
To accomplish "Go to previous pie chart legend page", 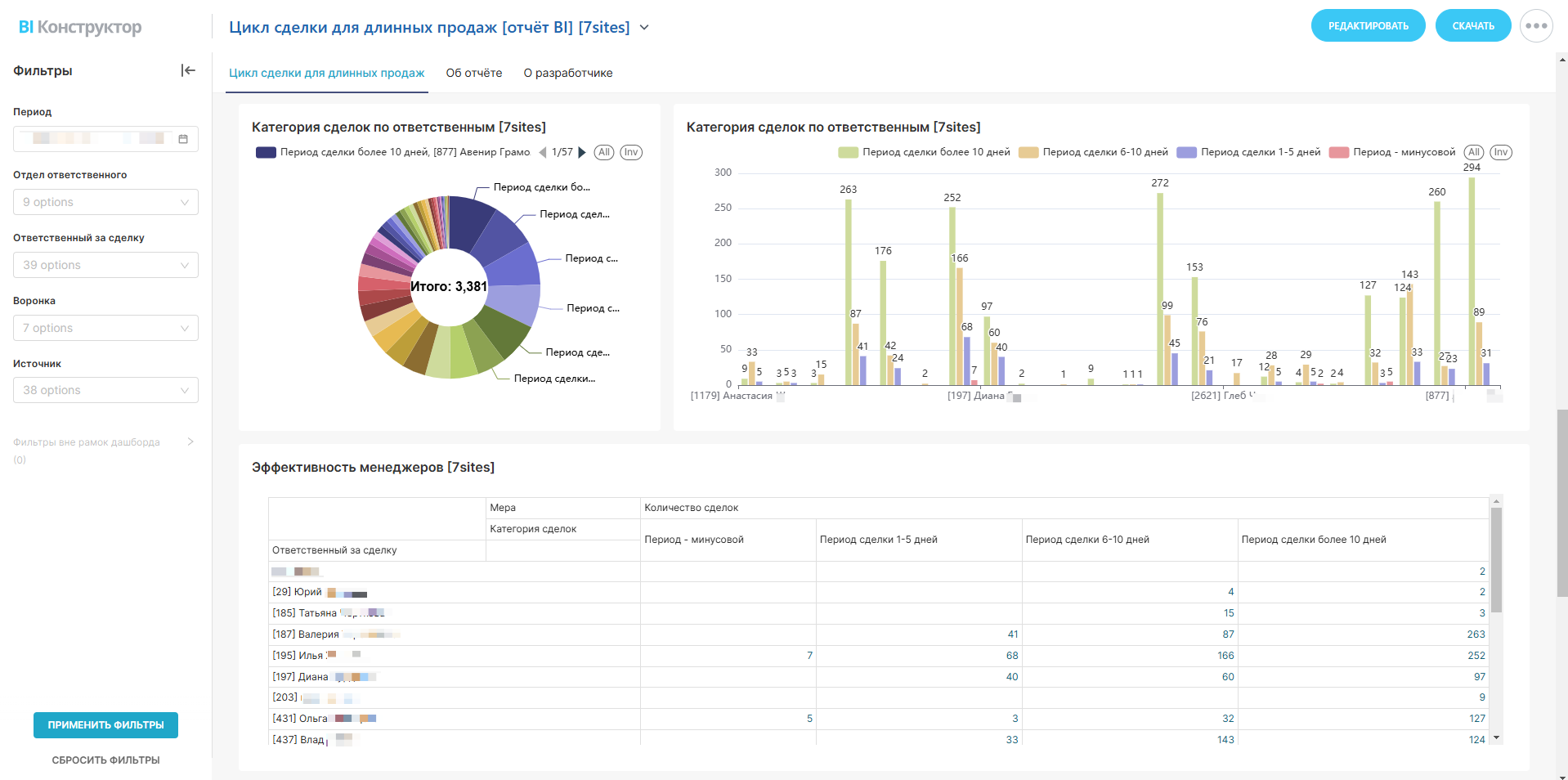I will click(542, 152).
